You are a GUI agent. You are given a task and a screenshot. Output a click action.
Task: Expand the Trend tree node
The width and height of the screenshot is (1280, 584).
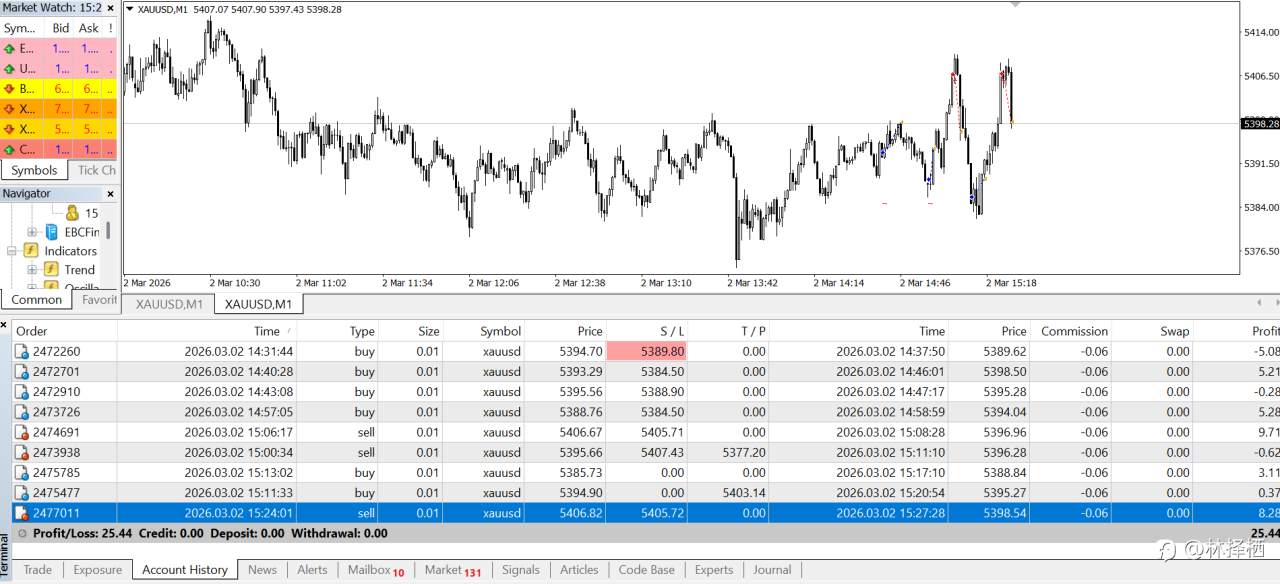click(32, 270)
